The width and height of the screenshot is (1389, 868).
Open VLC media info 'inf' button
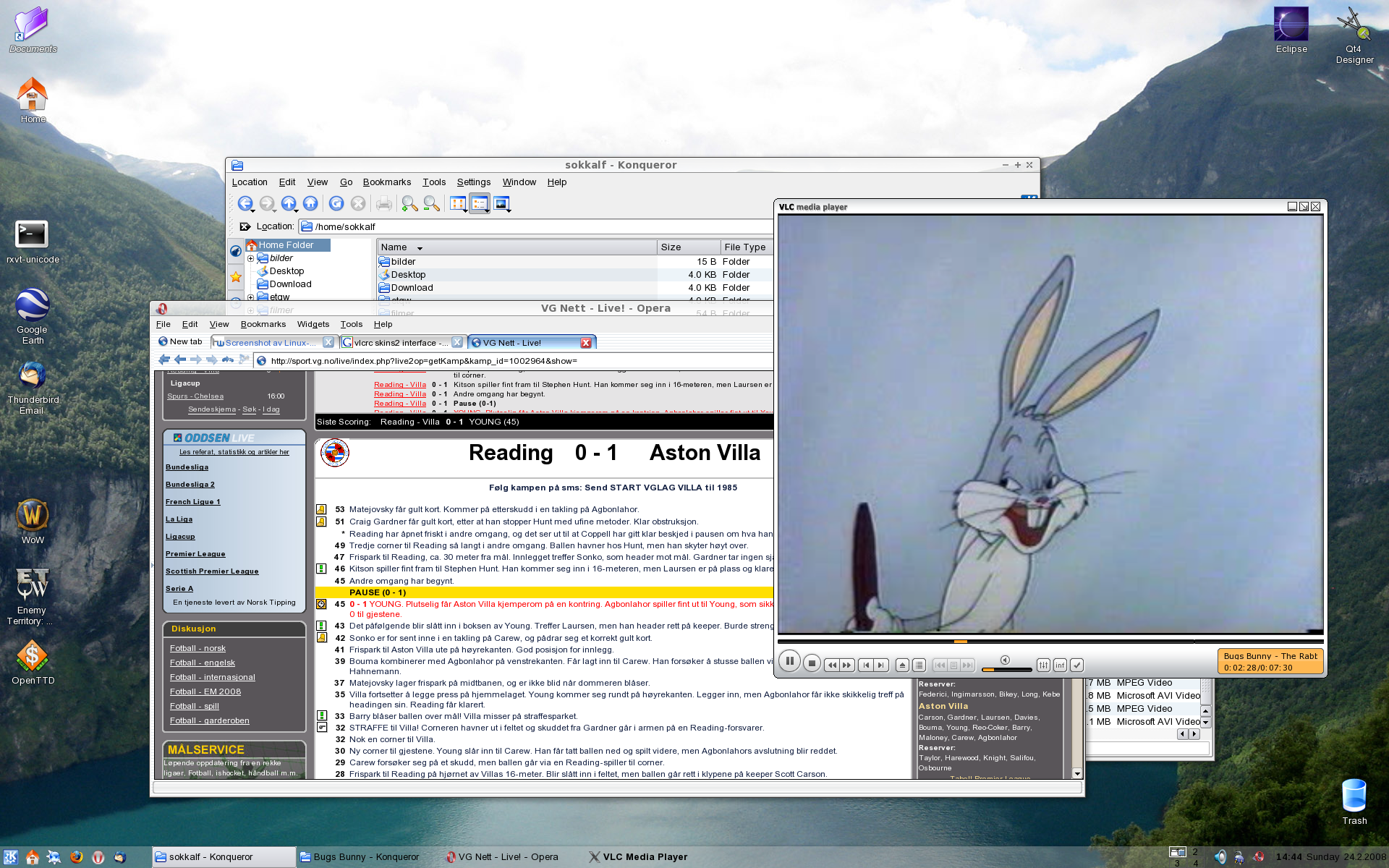pyautogui.click(x=1060, y=665)
